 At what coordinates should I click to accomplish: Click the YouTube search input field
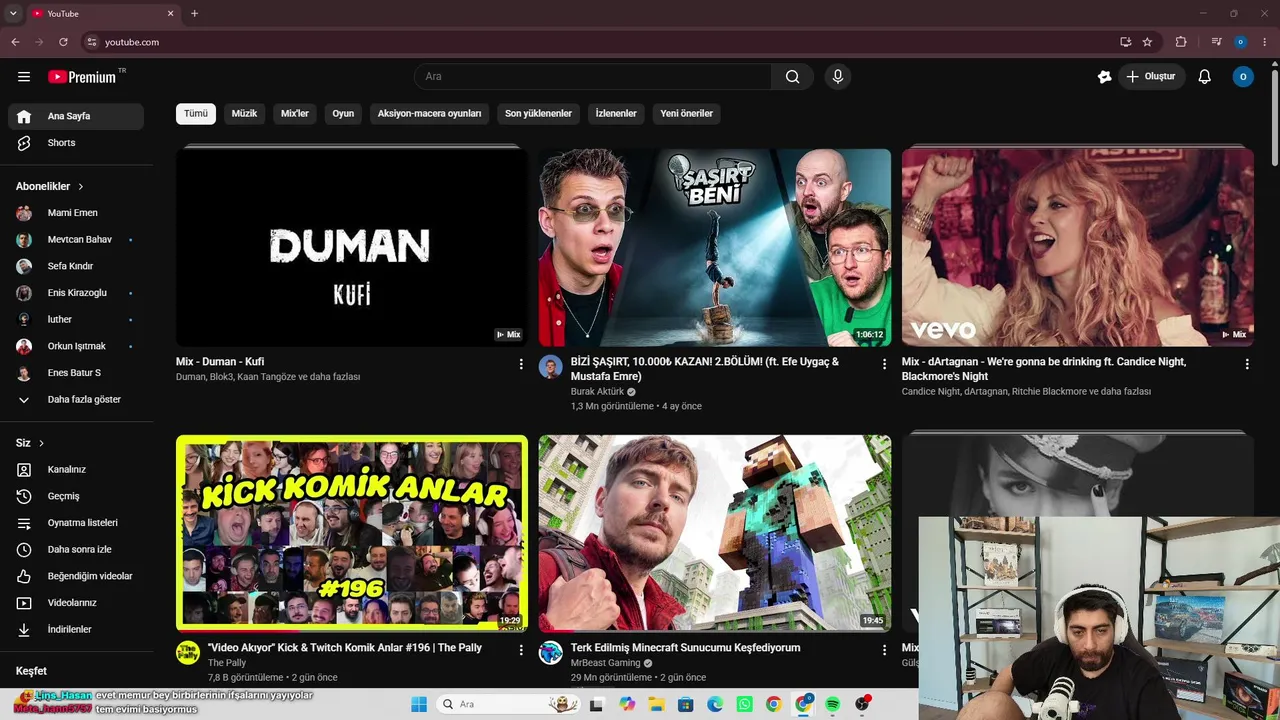[x=593, y=77]
